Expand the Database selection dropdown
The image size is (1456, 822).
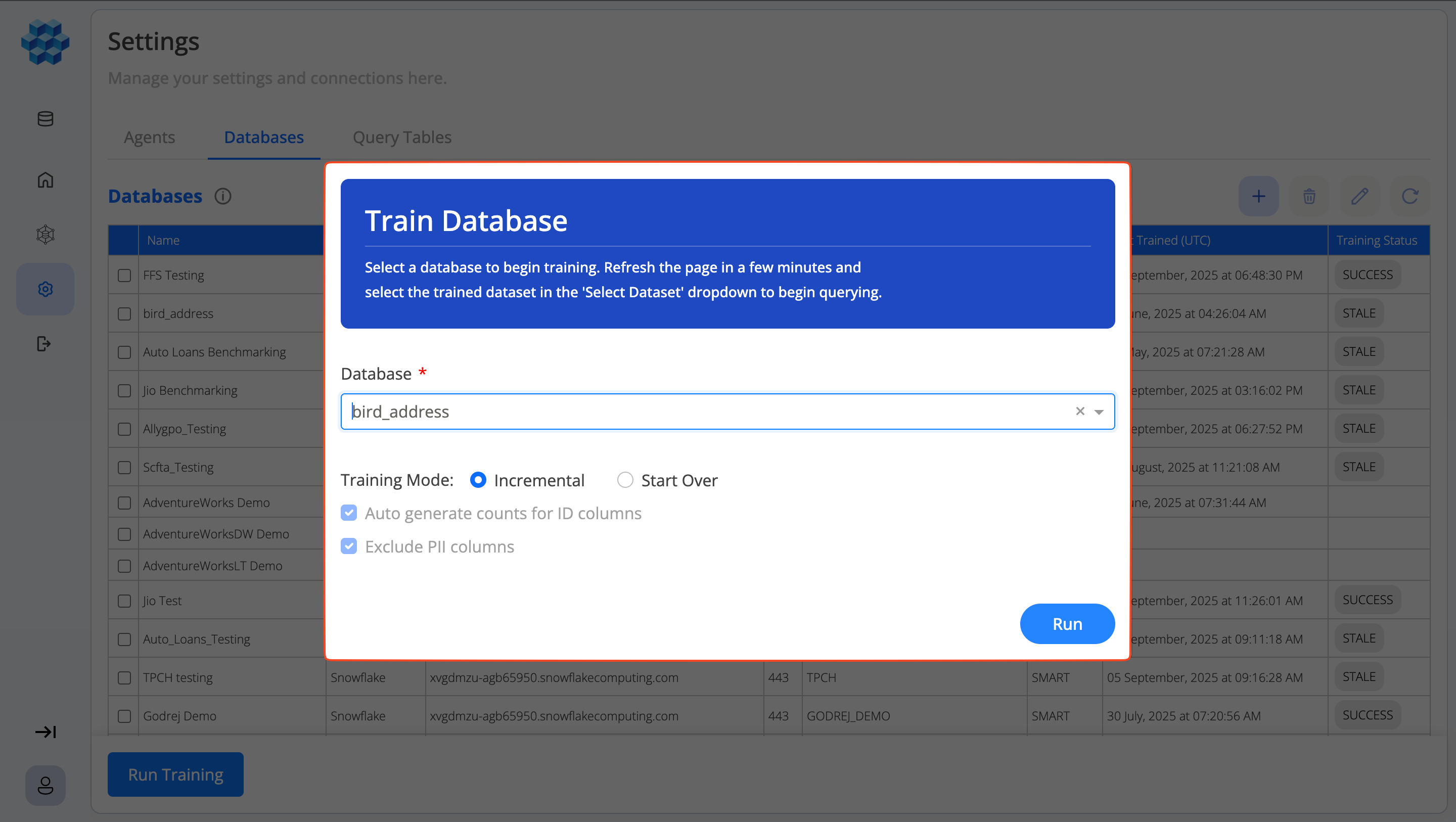coord(1099,411)
